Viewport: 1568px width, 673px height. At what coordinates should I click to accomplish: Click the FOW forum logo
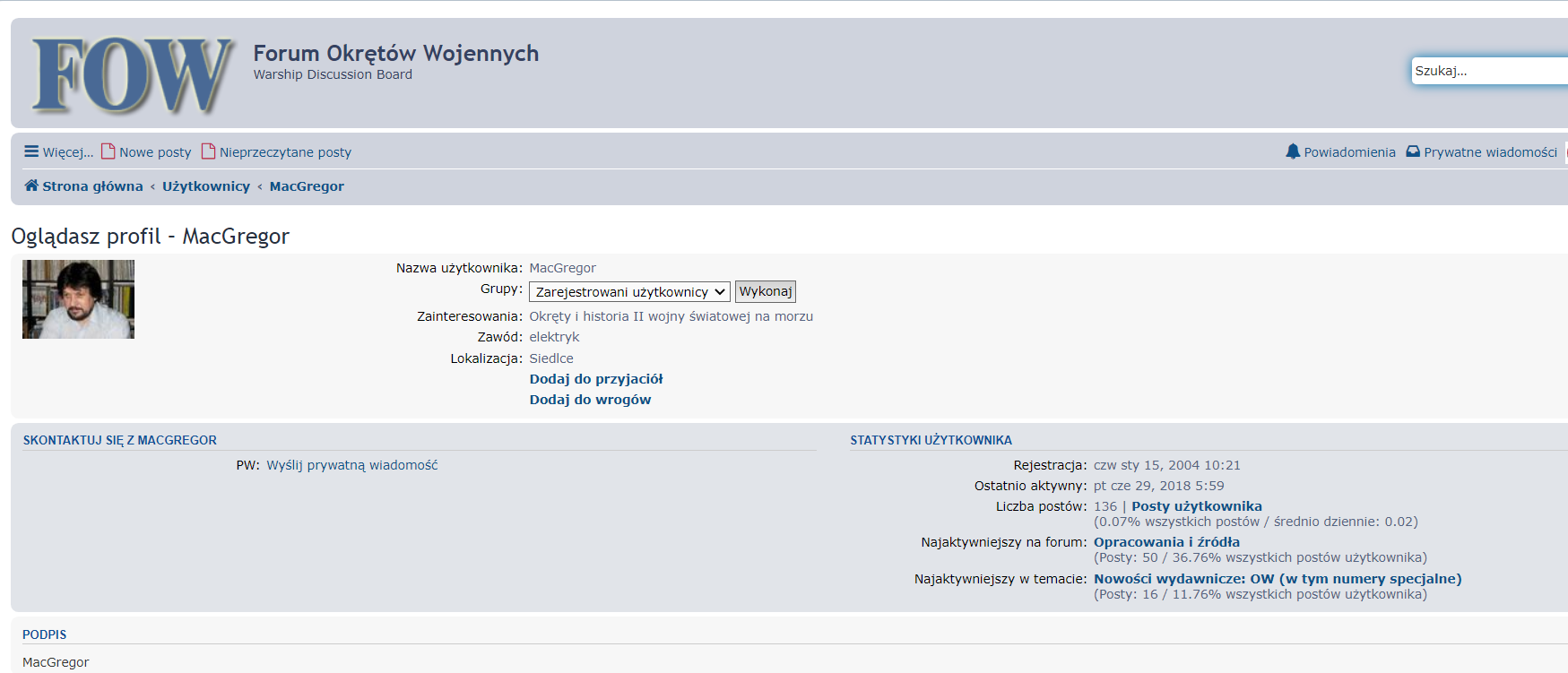133,75
